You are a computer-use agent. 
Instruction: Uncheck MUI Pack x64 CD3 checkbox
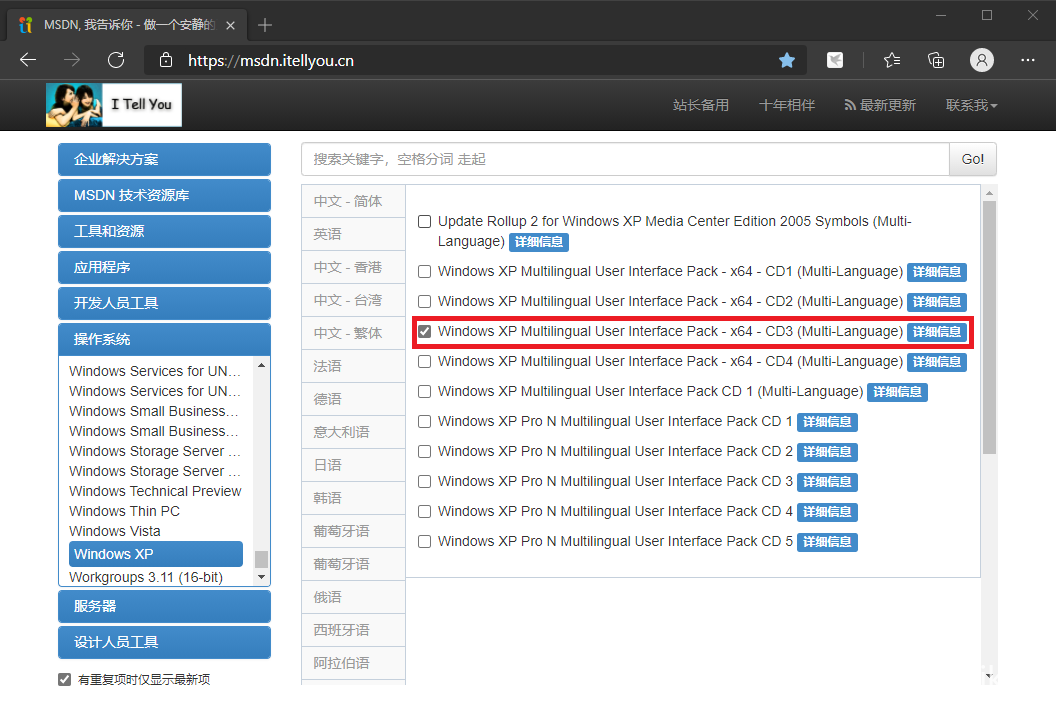pyautogui.click(x=424, y=331)
